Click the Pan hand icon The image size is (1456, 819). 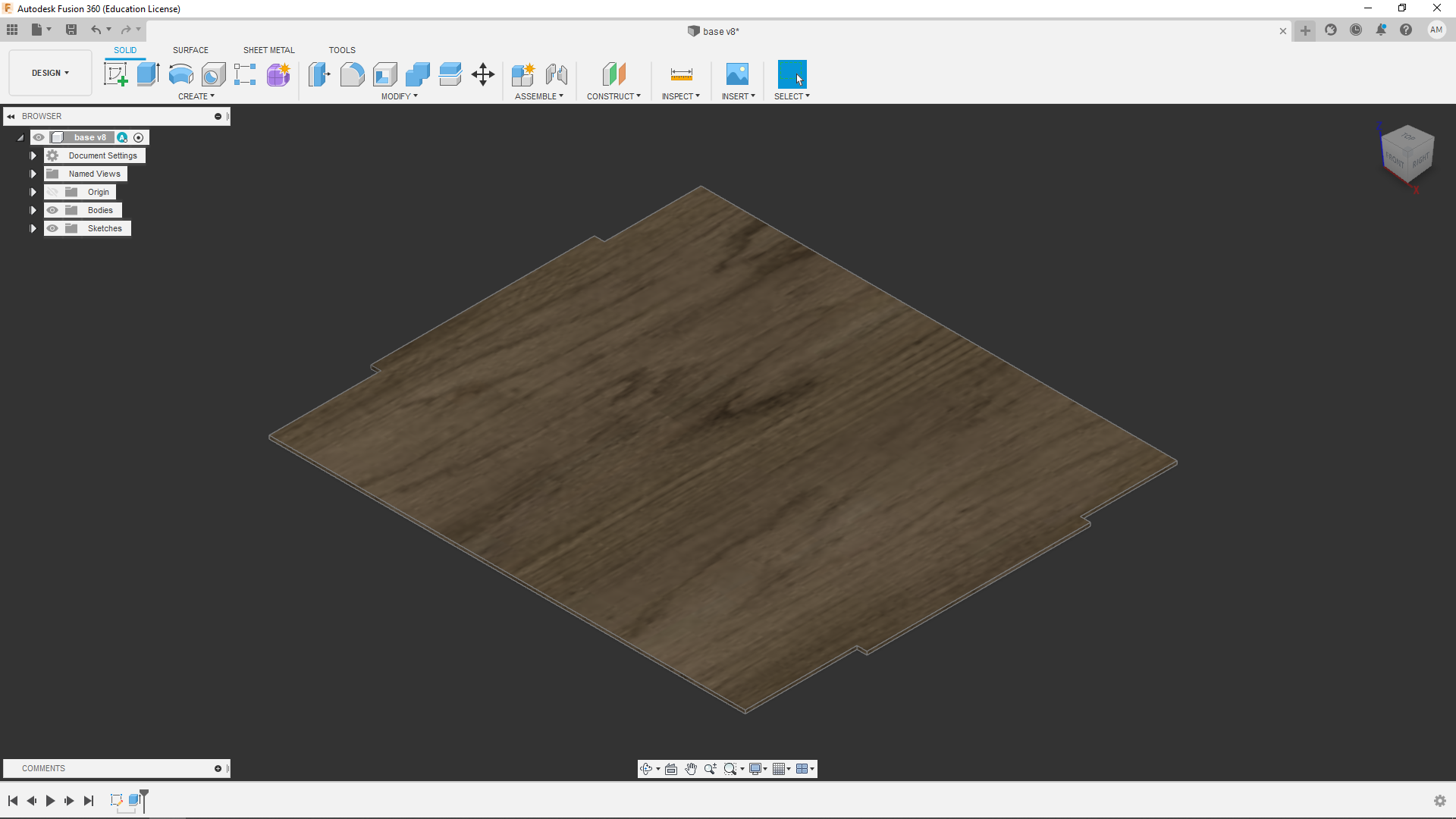tap(691, 769)
